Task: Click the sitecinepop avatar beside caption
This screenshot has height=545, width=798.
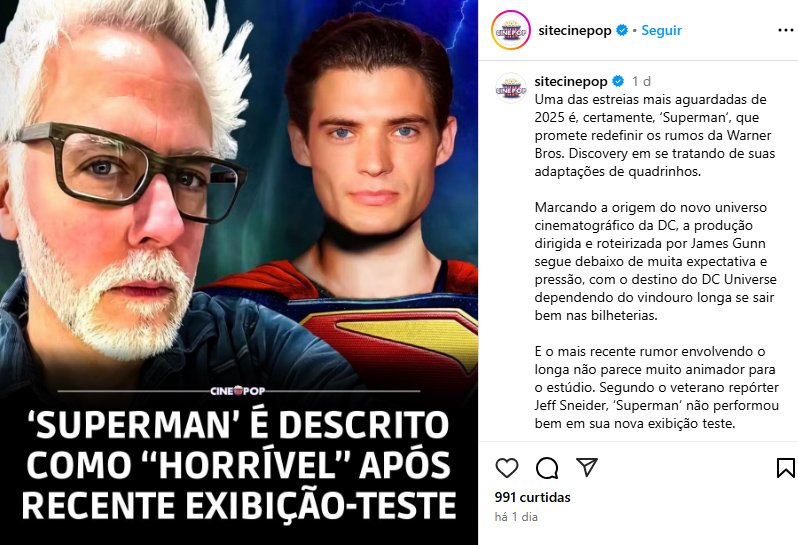Action: coord(510,89)
